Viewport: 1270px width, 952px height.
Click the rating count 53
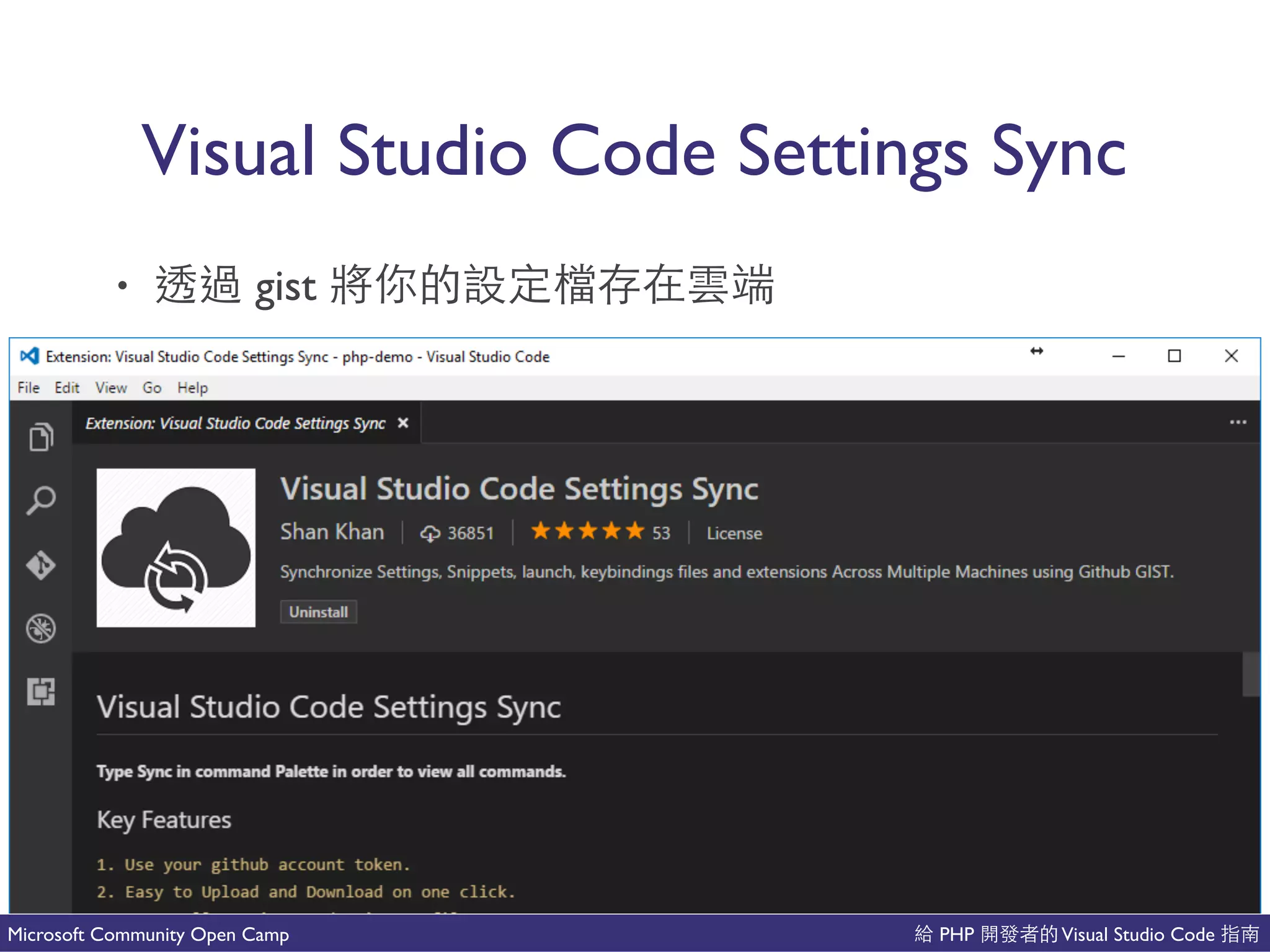(661, 533)
